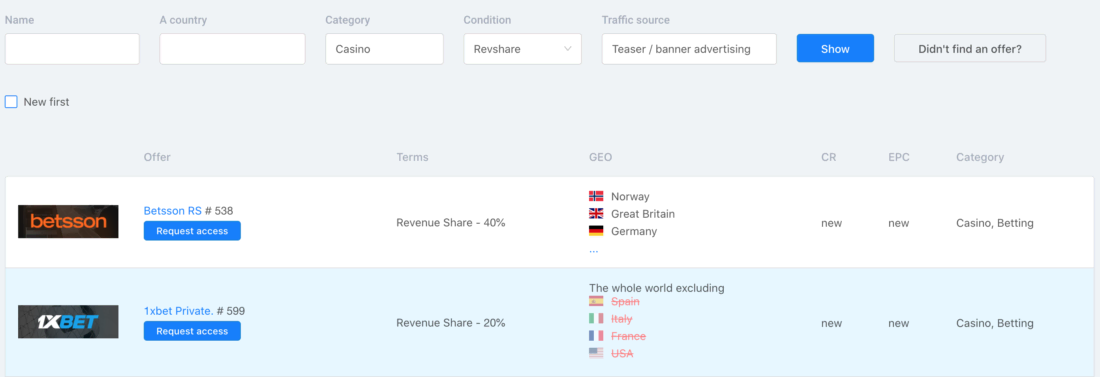Click the struck-through USA text
This screenshot has height=377, width=1100.
click(622, 354)
